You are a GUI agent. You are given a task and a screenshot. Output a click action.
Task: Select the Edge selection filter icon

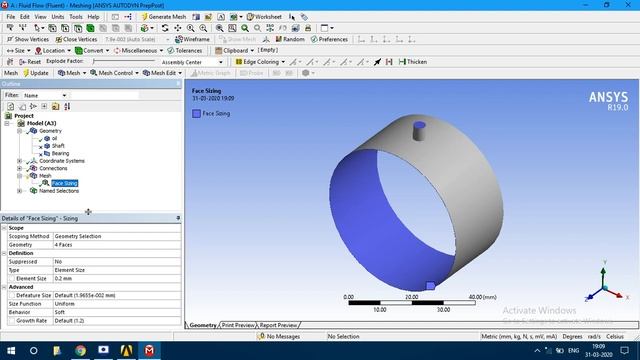pos(65,28)
